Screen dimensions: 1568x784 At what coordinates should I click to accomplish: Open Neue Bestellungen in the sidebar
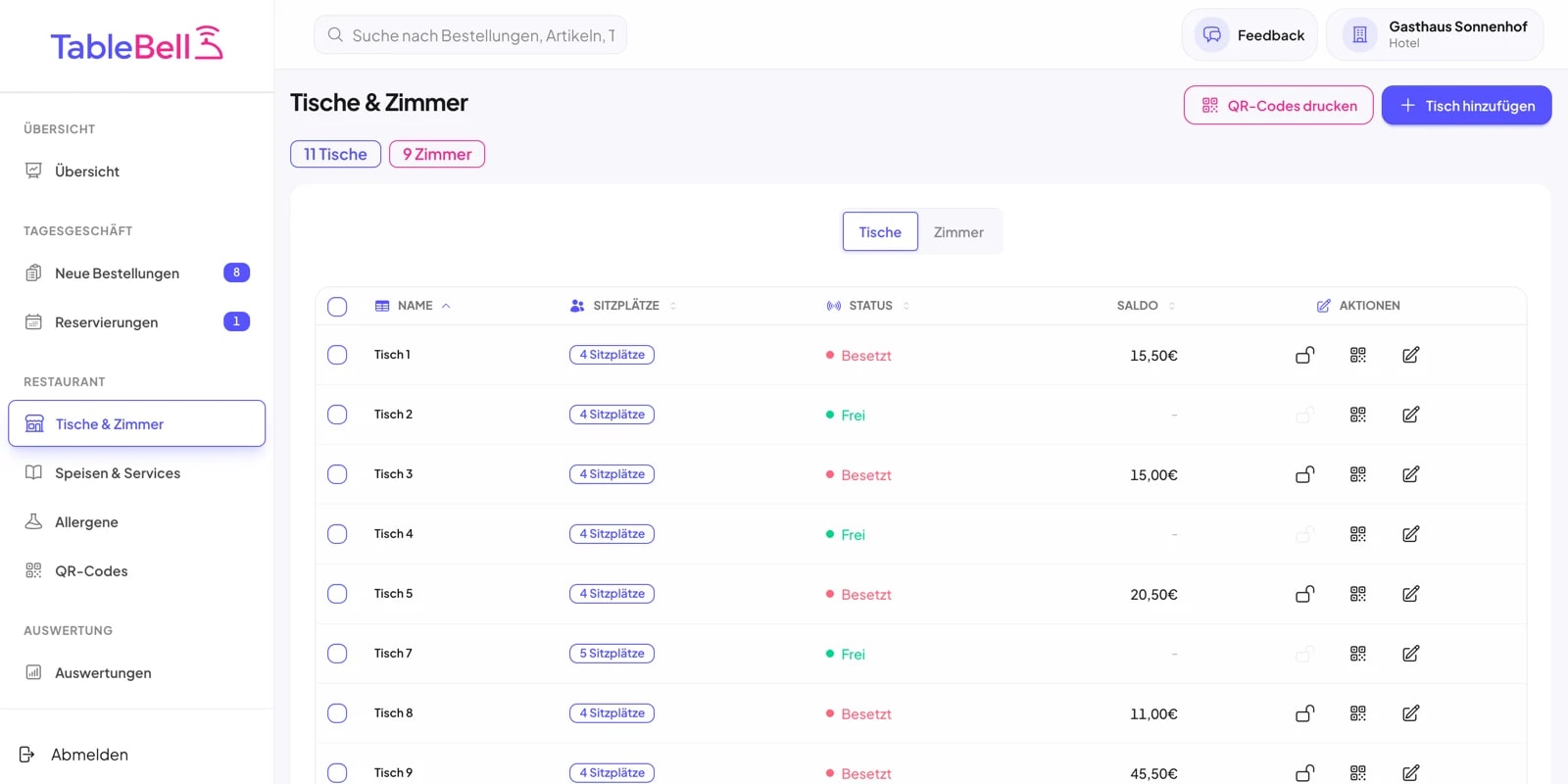click(x=137, y=273)
